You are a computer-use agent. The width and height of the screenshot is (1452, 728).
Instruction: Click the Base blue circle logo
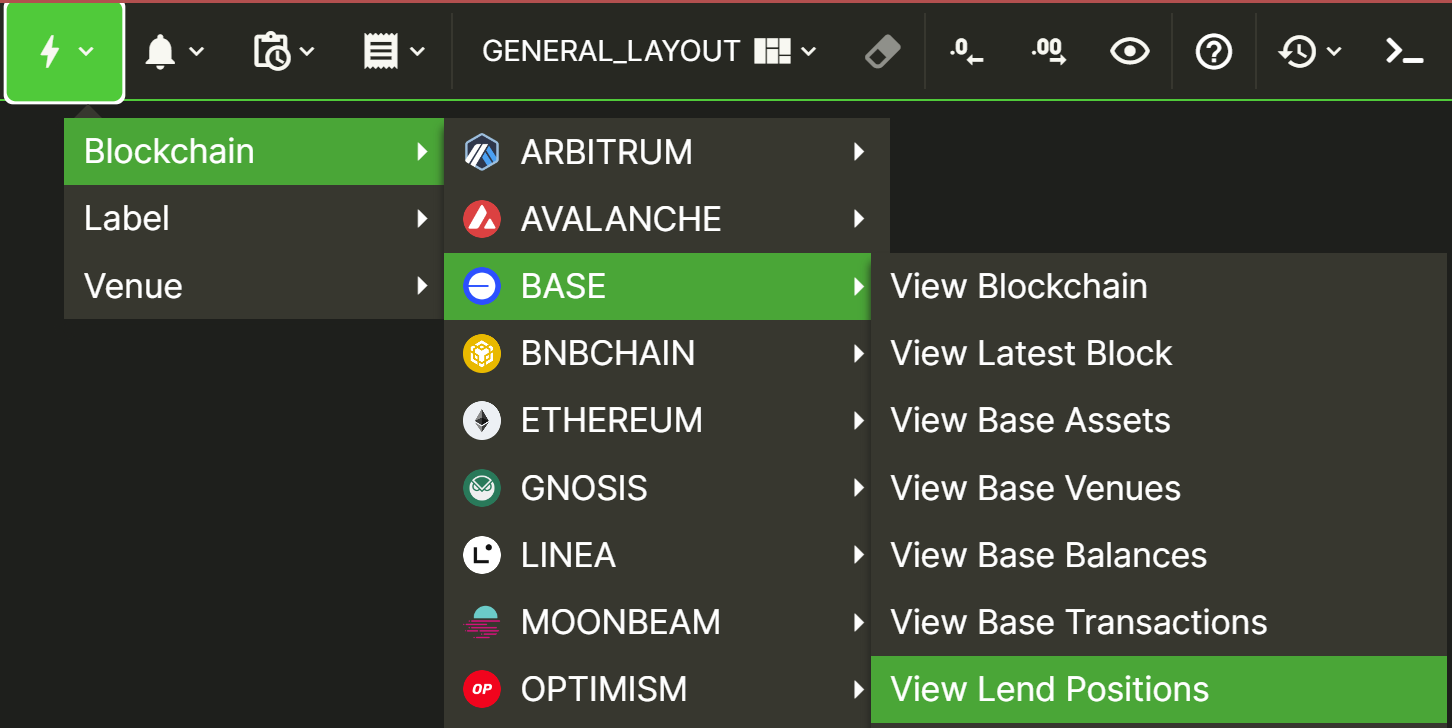tap(482, 286)
